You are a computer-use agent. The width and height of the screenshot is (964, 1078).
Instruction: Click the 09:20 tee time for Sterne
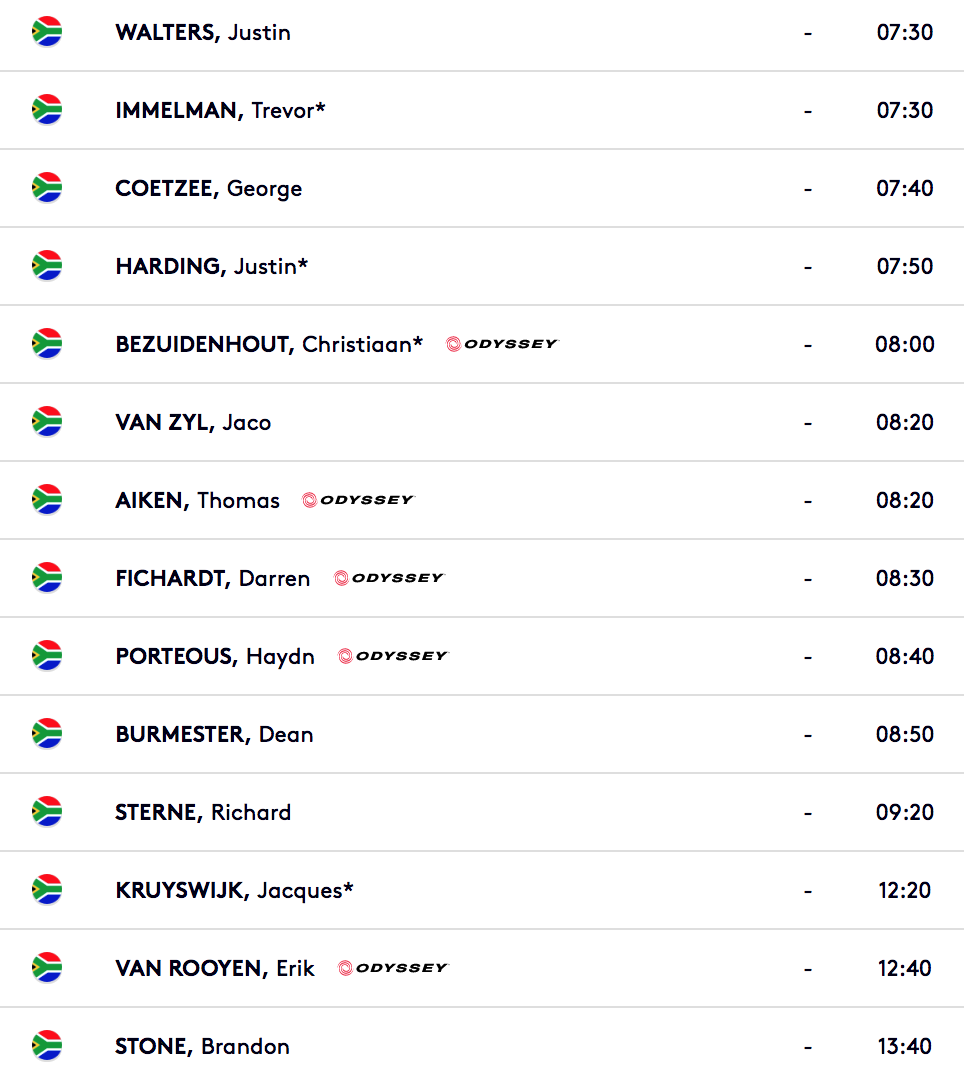coord(905,812)
